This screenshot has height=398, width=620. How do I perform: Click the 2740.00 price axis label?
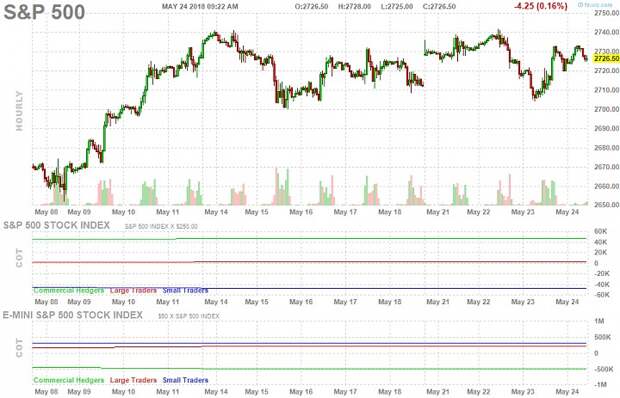point(607,32)
